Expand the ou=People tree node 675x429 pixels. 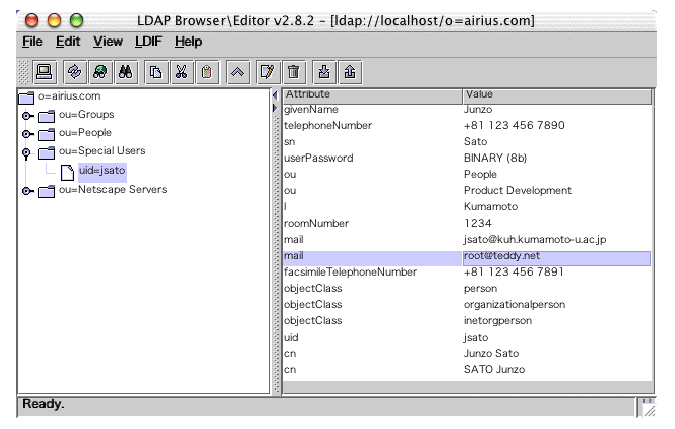tap(27, 134)
